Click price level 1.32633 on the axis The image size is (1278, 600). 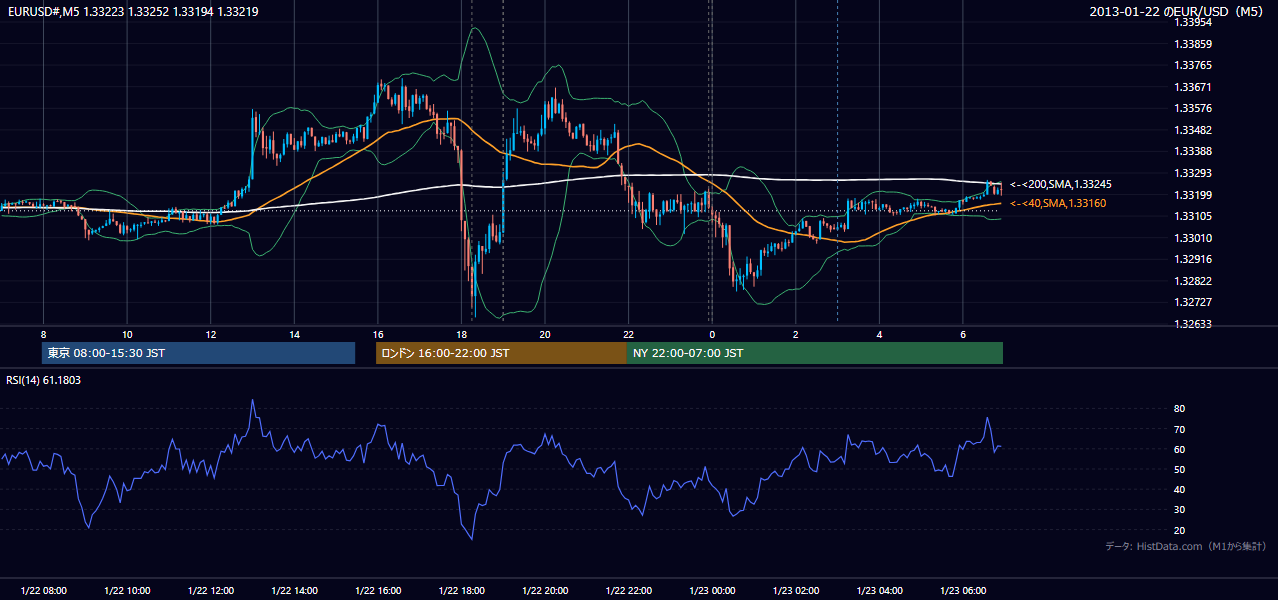tap(1193, 324)
